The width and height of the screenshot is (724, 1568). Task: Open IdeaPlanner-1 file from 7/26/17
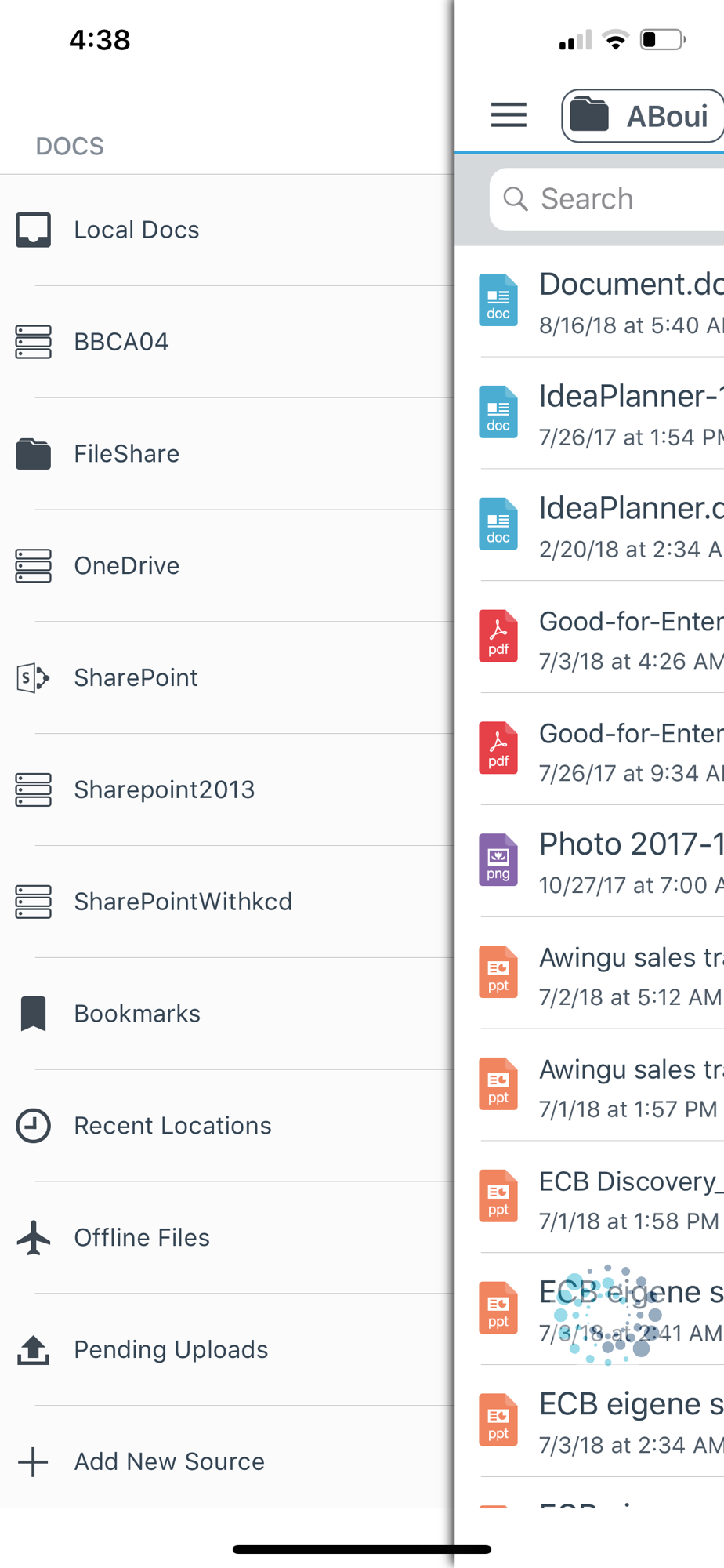tap(589, 413)
